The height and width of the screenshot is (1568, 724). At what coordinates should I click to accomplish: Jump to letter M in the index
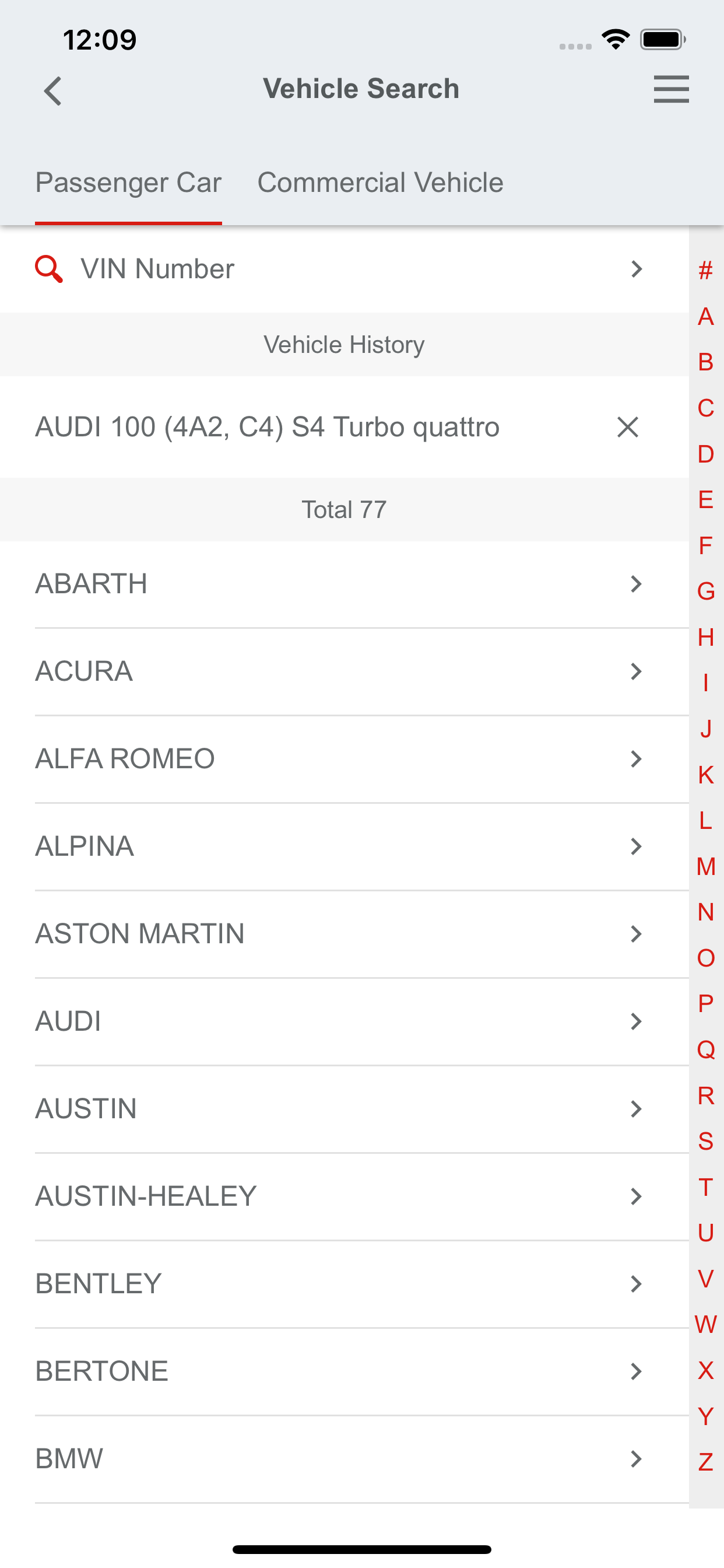click(x=706, y=866)
